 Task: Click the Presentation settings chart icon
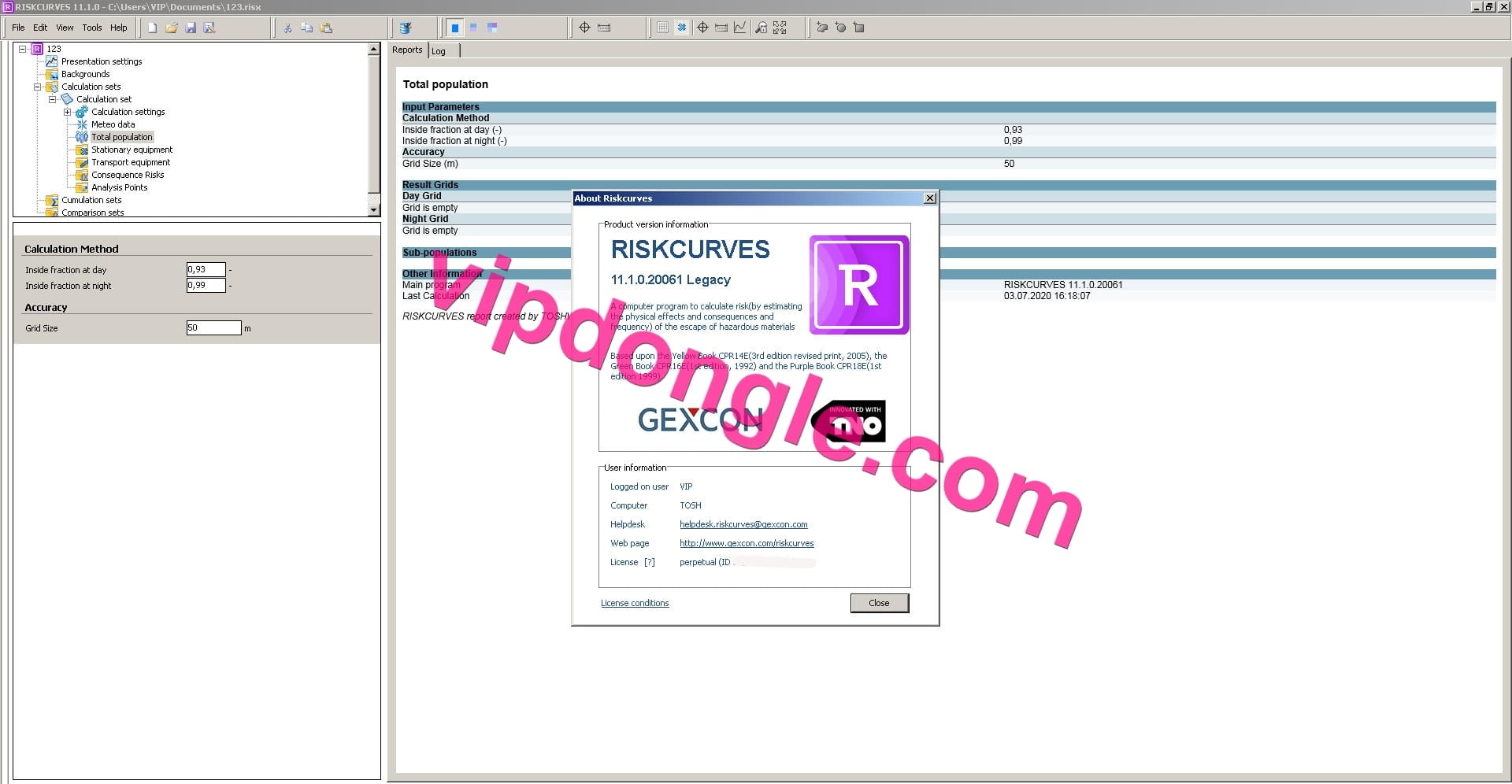52,61
